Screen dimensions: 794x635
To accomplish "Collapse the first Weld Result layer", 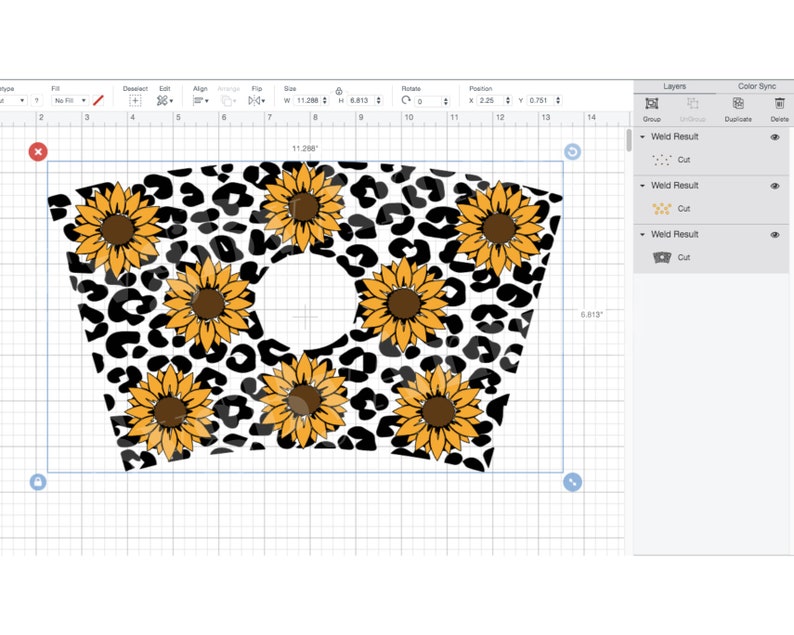I will [642, 137].
